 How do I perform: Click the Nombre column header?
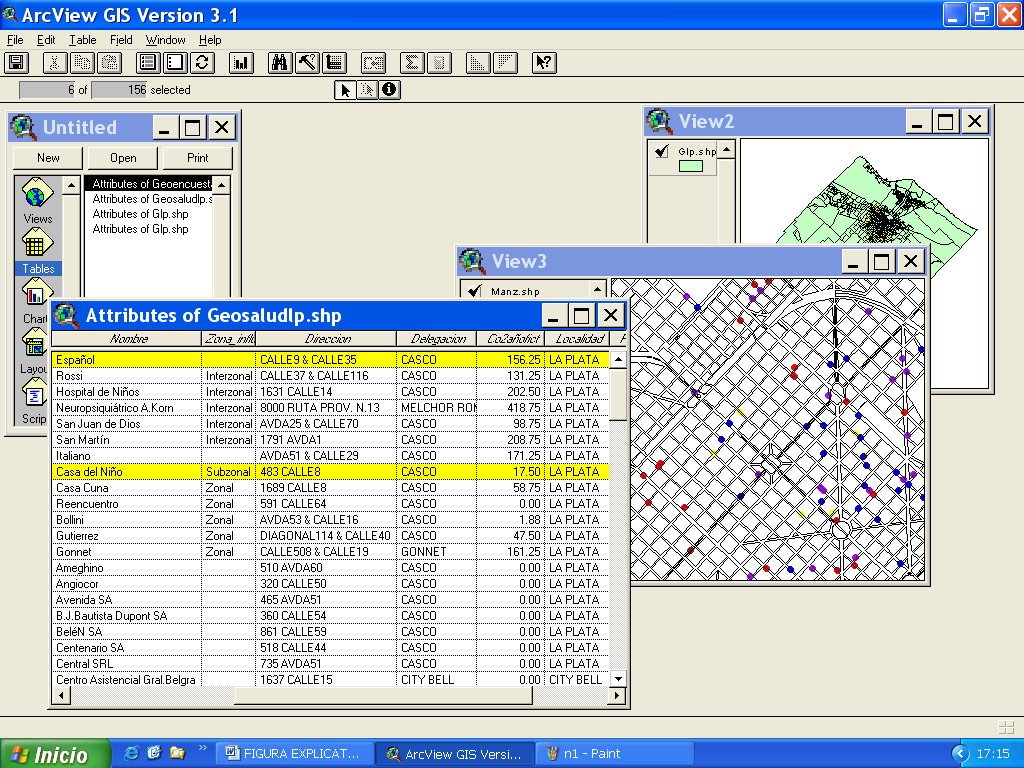coord(127,339)
